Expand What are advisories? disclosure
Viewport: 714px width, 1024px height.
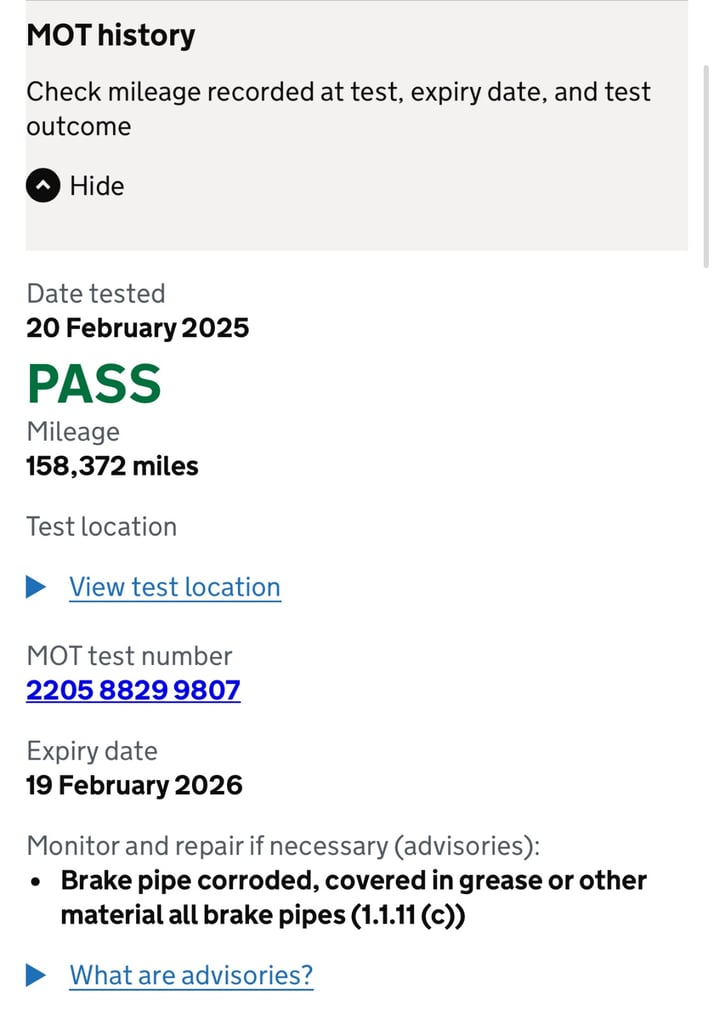tap(191, 975)
